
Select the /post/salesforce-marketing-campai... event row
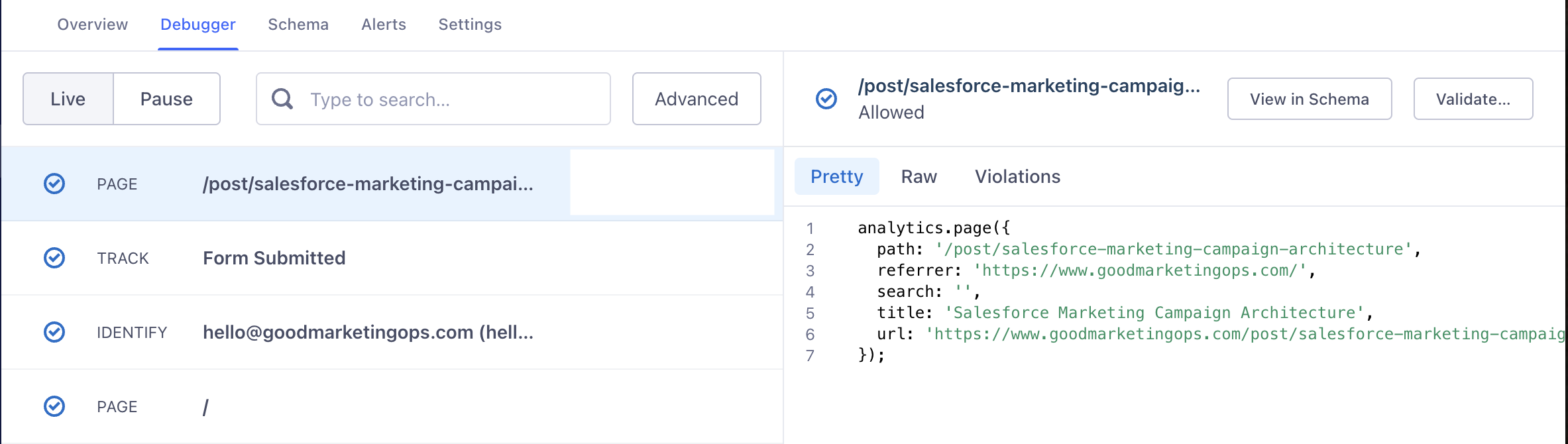[x=392, y=184]
